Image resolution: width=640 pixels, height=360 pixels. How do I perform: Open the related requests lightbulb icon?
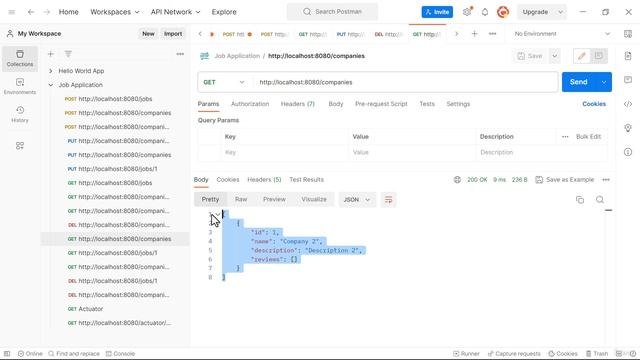(x=628, y=128)
